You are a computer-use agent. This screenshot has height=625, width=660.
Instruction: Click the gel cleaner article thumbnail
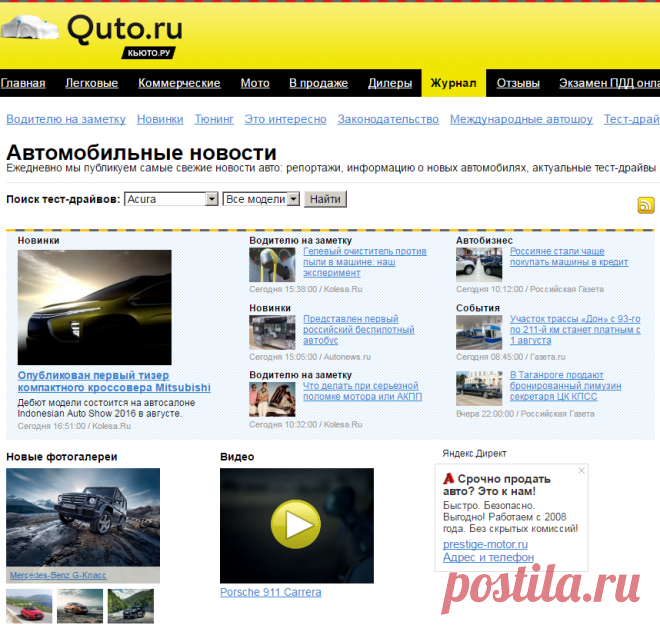point(272,265)
